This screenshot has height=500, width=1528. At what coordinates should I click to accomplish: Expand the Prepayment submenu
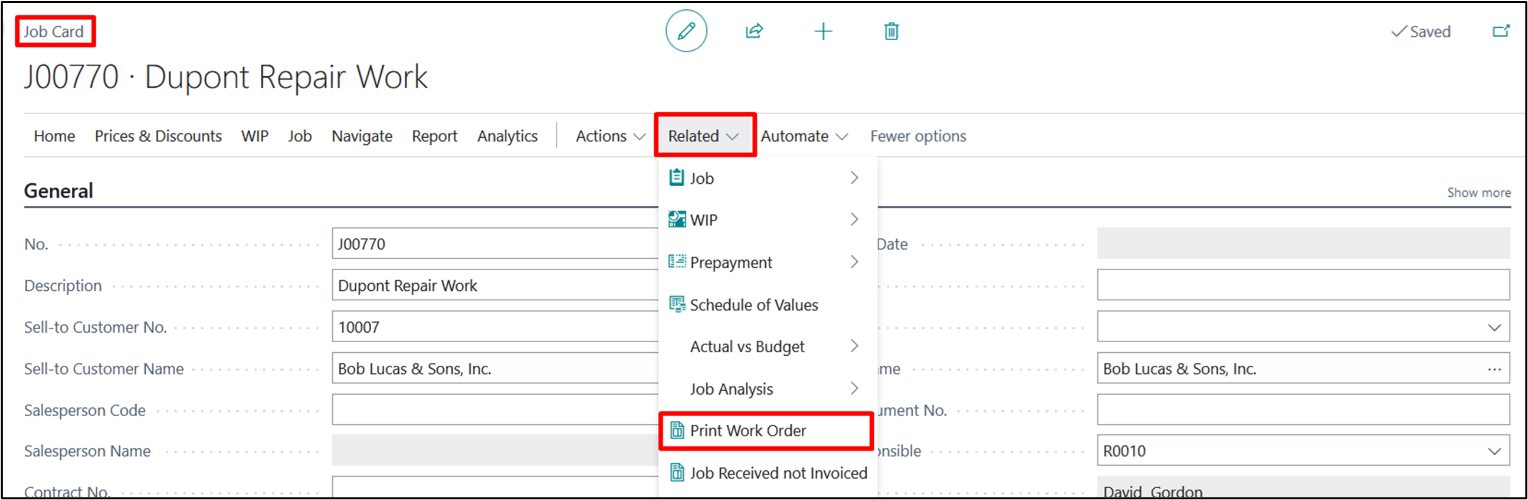point(854,262)
